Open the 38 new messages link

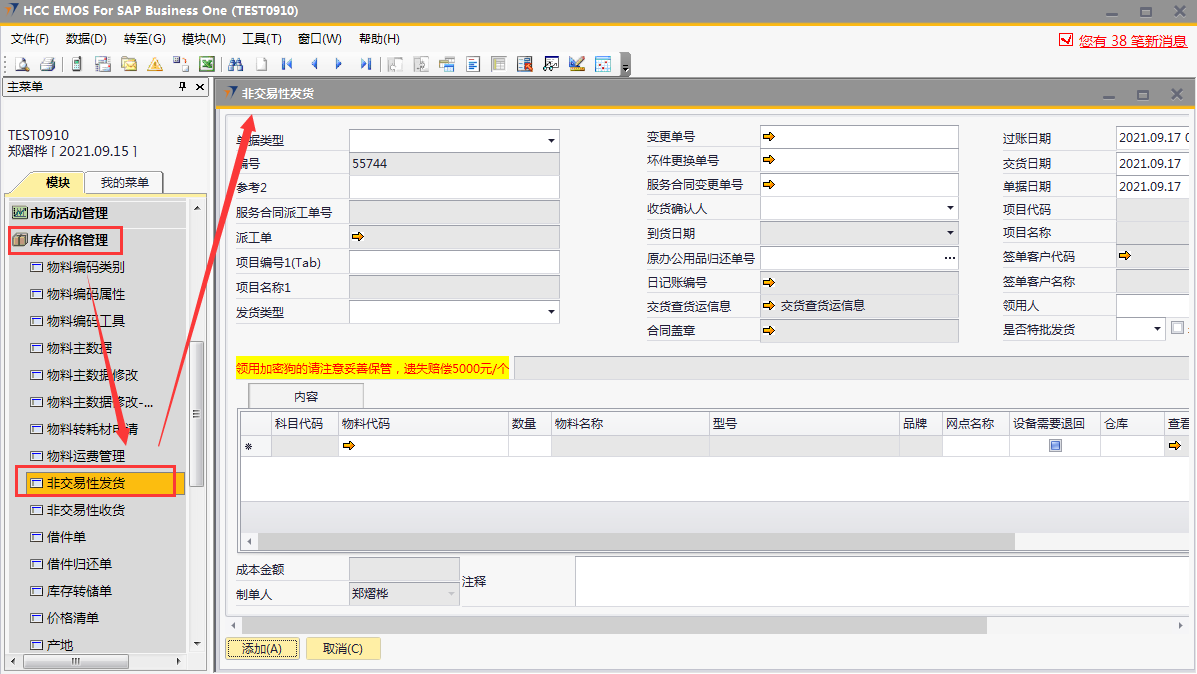(x=1132, y=41)
